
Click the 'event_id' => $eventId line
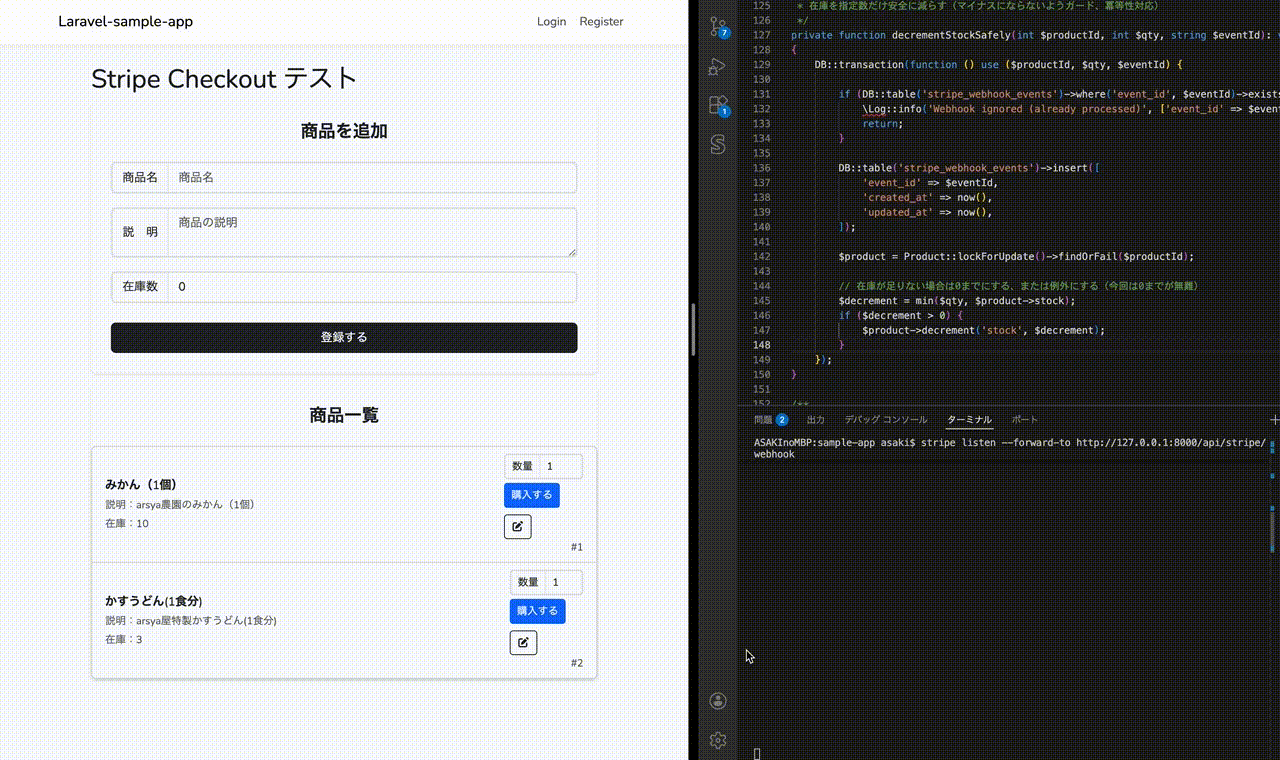tap(930, 183)
